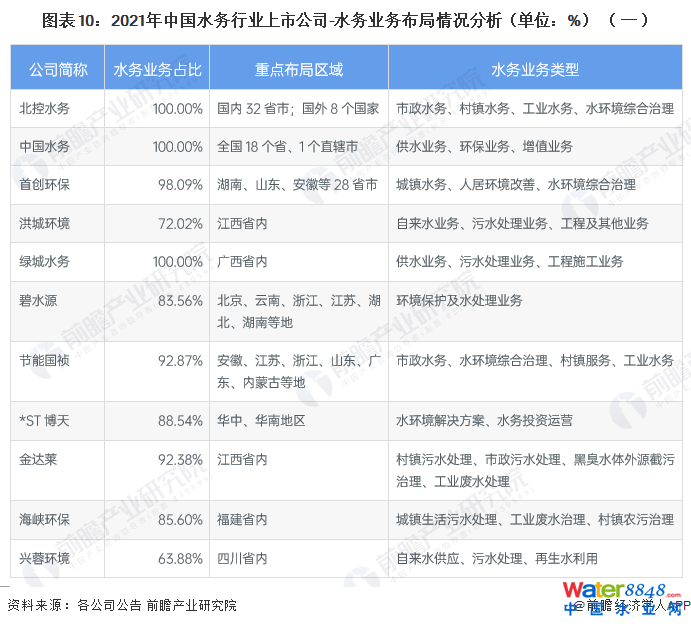Select the 自来水供应、污水处理、再生水利用 cell

(x=497, y=558)
